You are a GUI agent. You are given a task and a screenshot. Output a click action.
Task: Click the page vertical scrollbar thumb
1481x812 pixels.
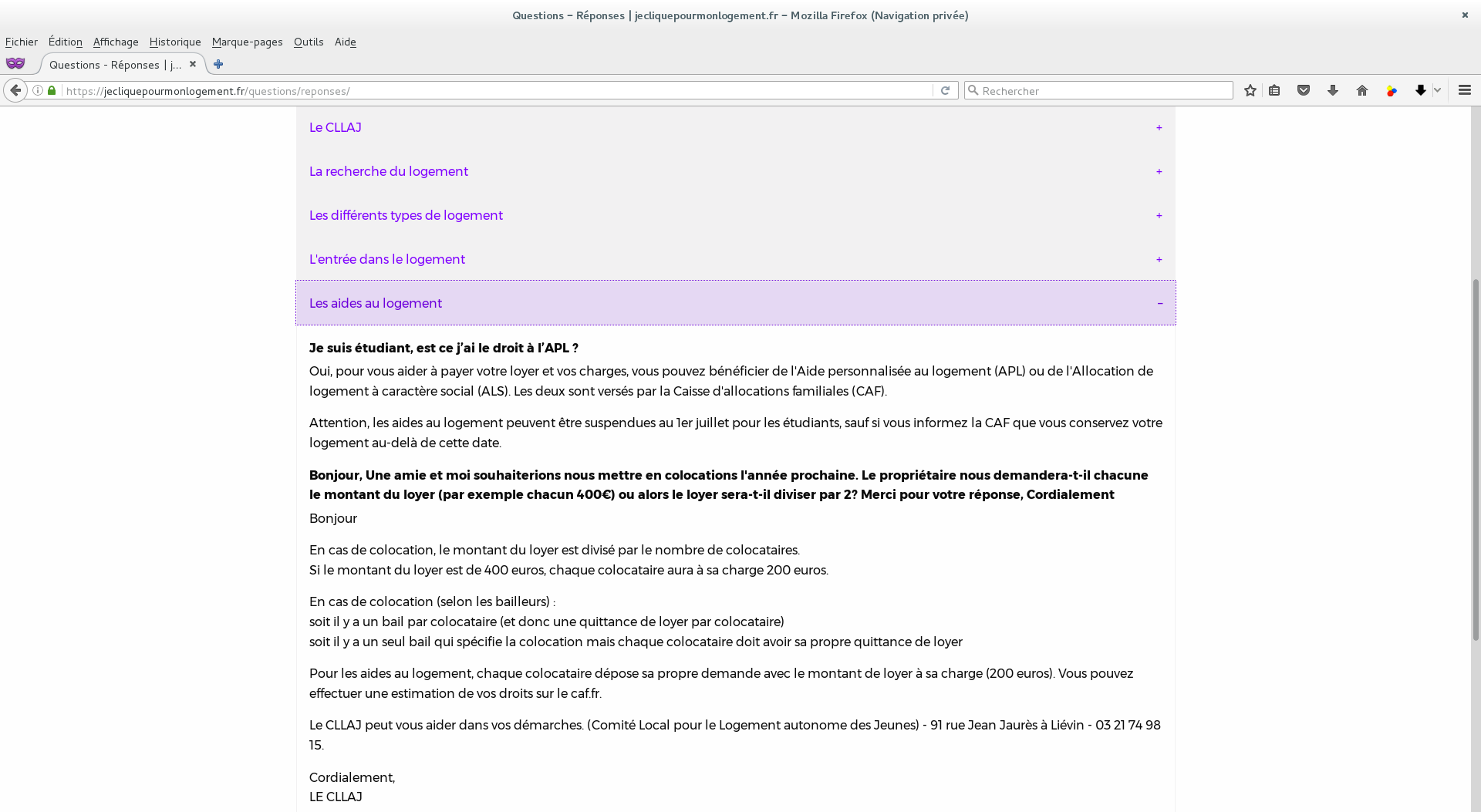click(x=1476, y=459)
